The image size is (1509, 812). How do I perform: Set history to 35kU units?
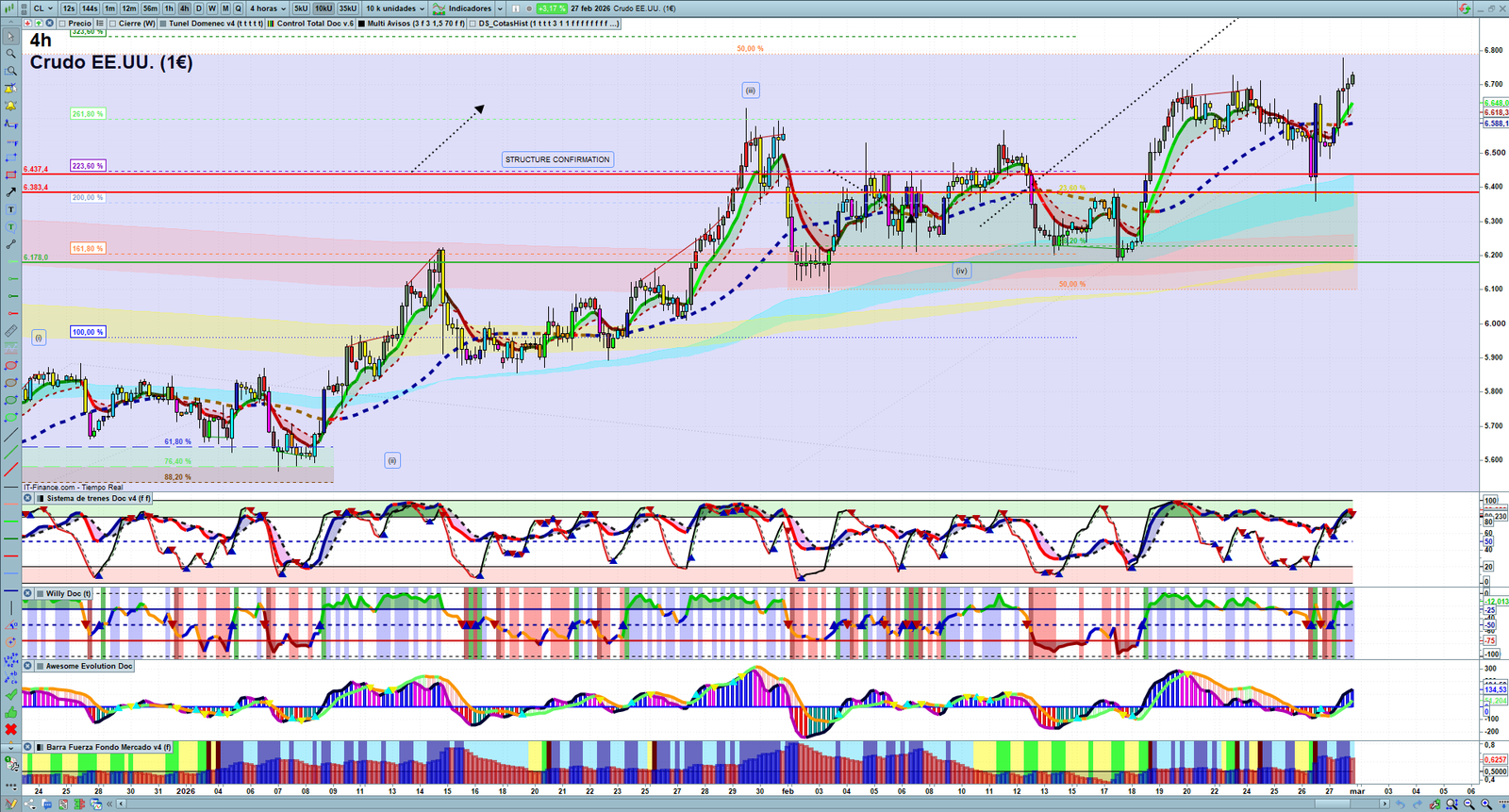(348, 8)
